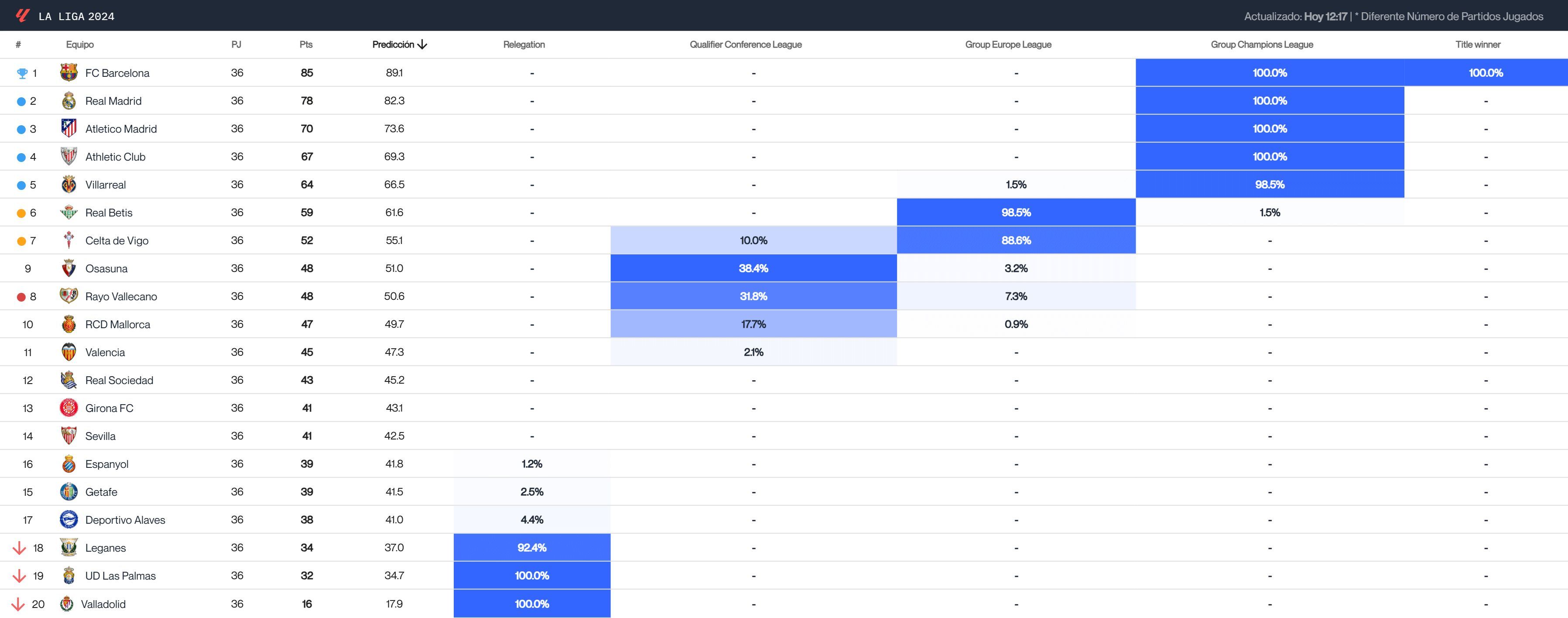Click the FC Barcelona club crest
This screenshot has width=1568, height=618.
click(69, 72)
